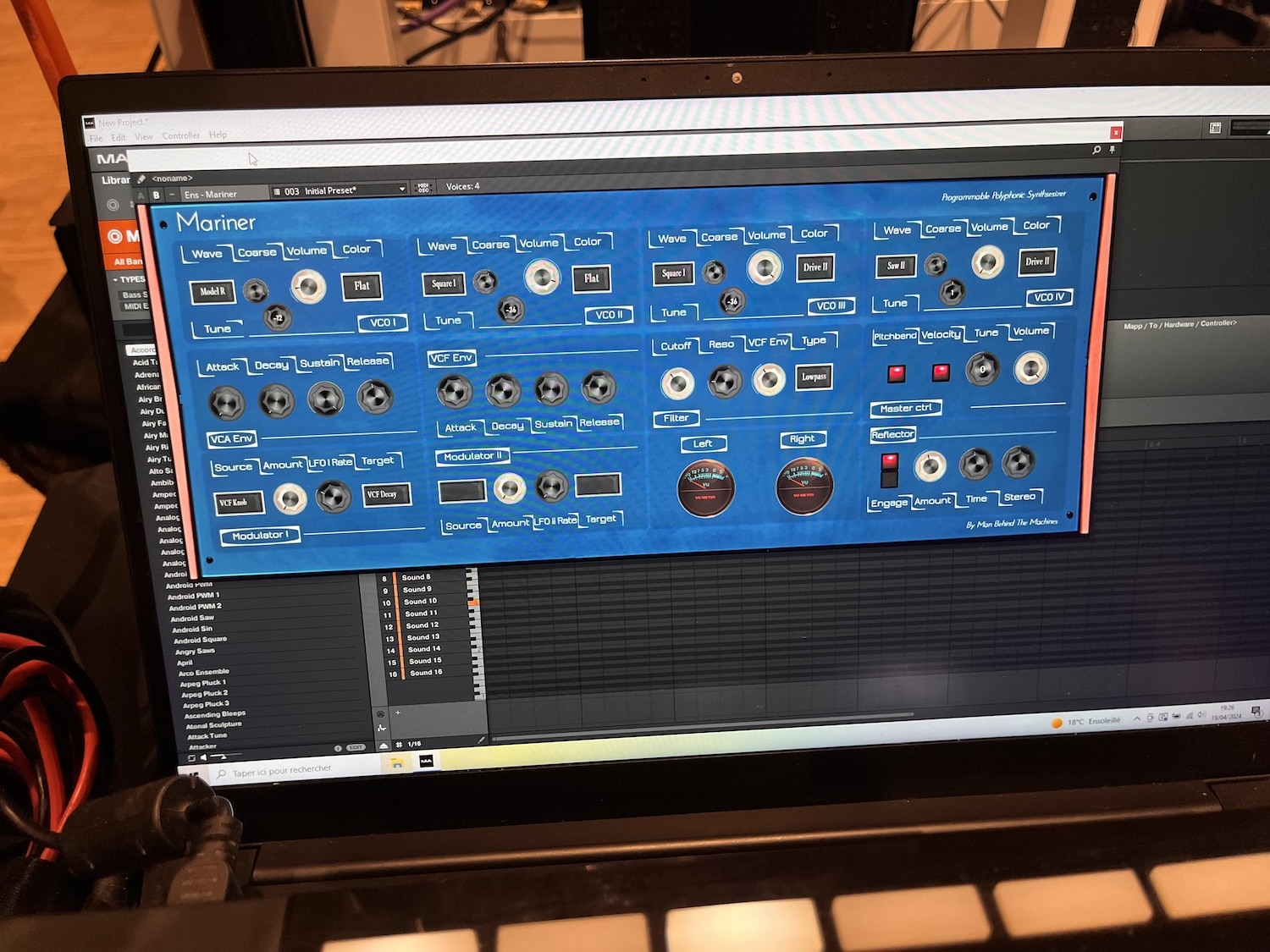Screen dimensions: 1270x952
Task: Click the EDIT button in the browser footer
Action: point(356,747)
